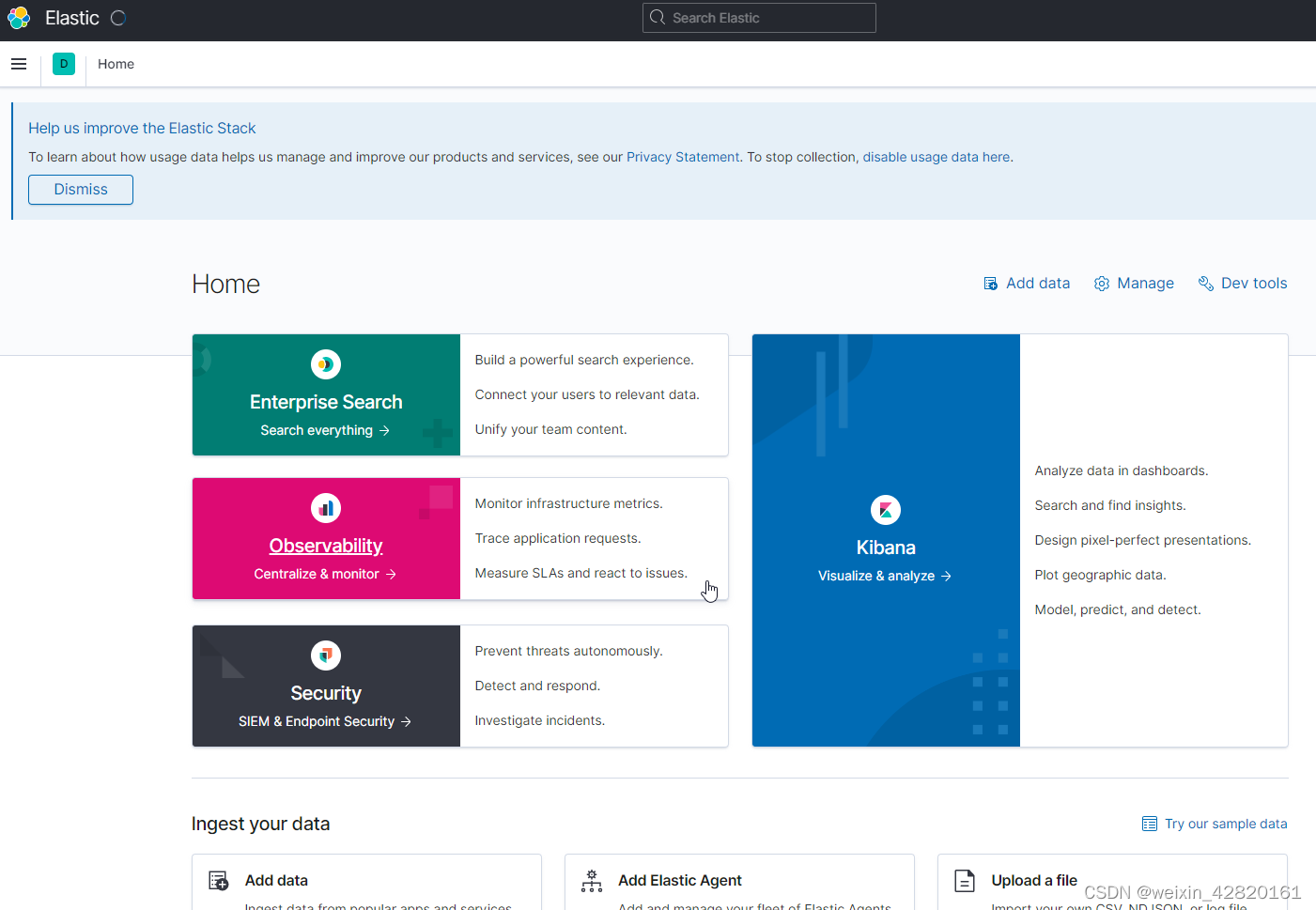Select the Kibana logo on the blue card

885,509
